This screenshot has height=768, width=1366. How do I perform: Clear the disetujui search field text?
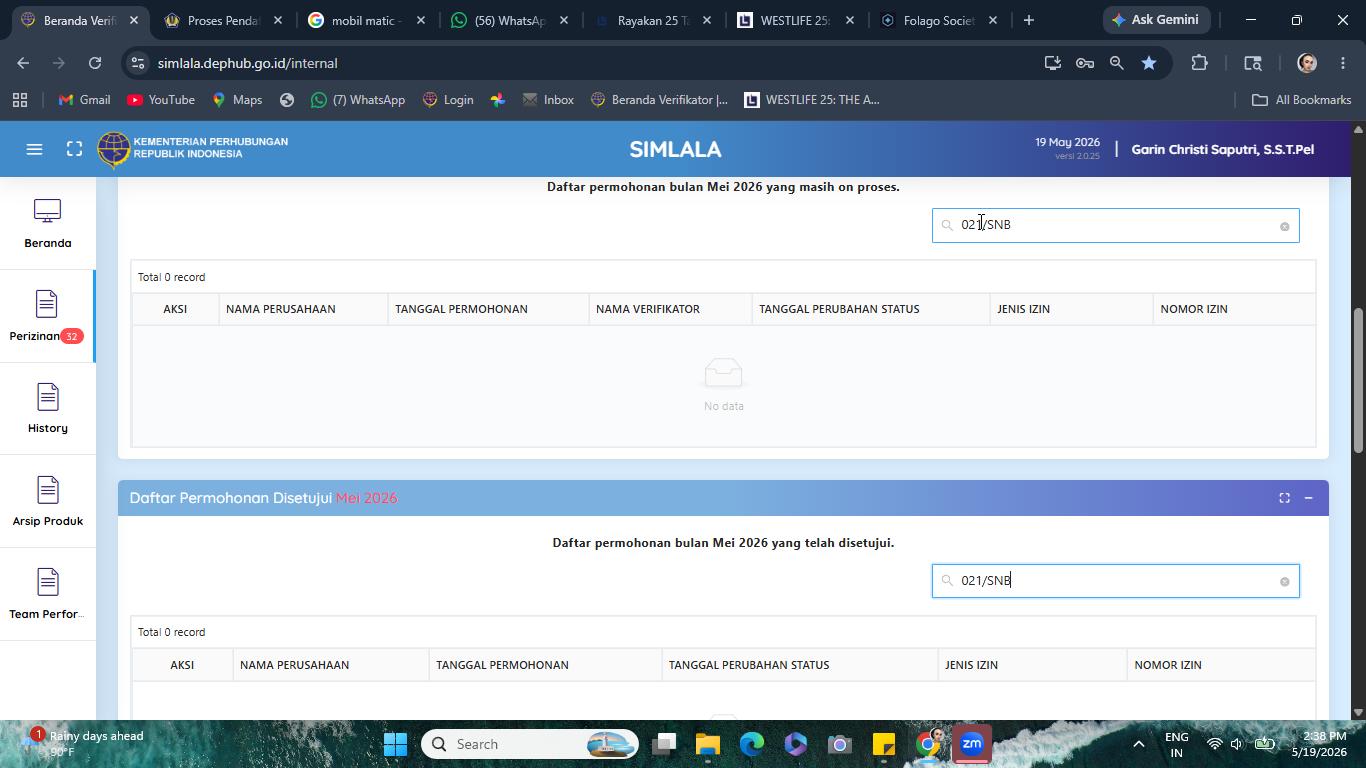(1285, 581)
